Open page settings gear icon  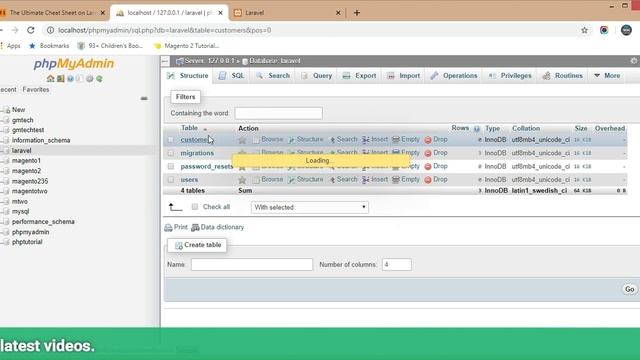(633, 61)
